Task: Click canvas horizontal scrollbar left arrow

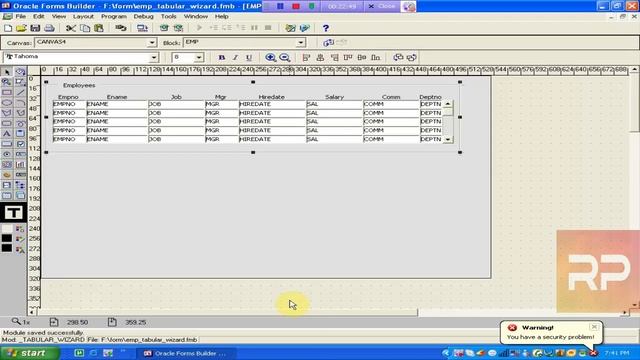Action: point(32,312)
